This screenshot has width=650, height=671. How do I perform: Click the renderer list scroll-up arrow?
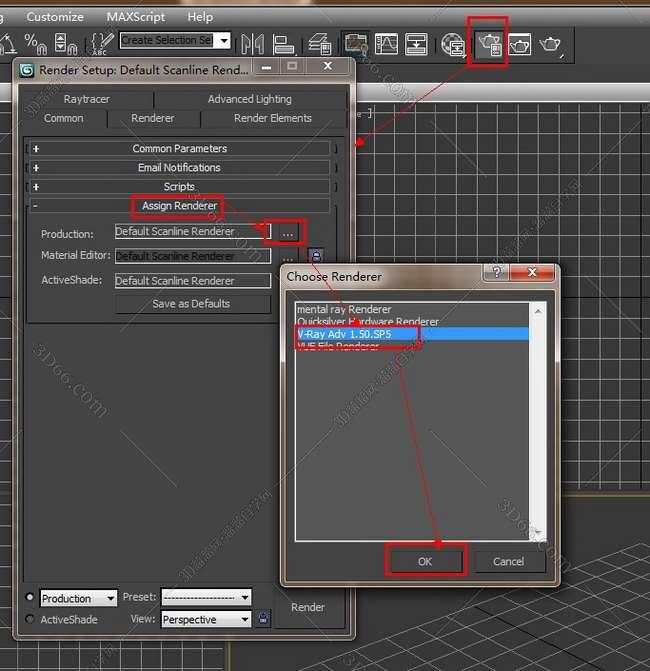(x=538, y=311)
